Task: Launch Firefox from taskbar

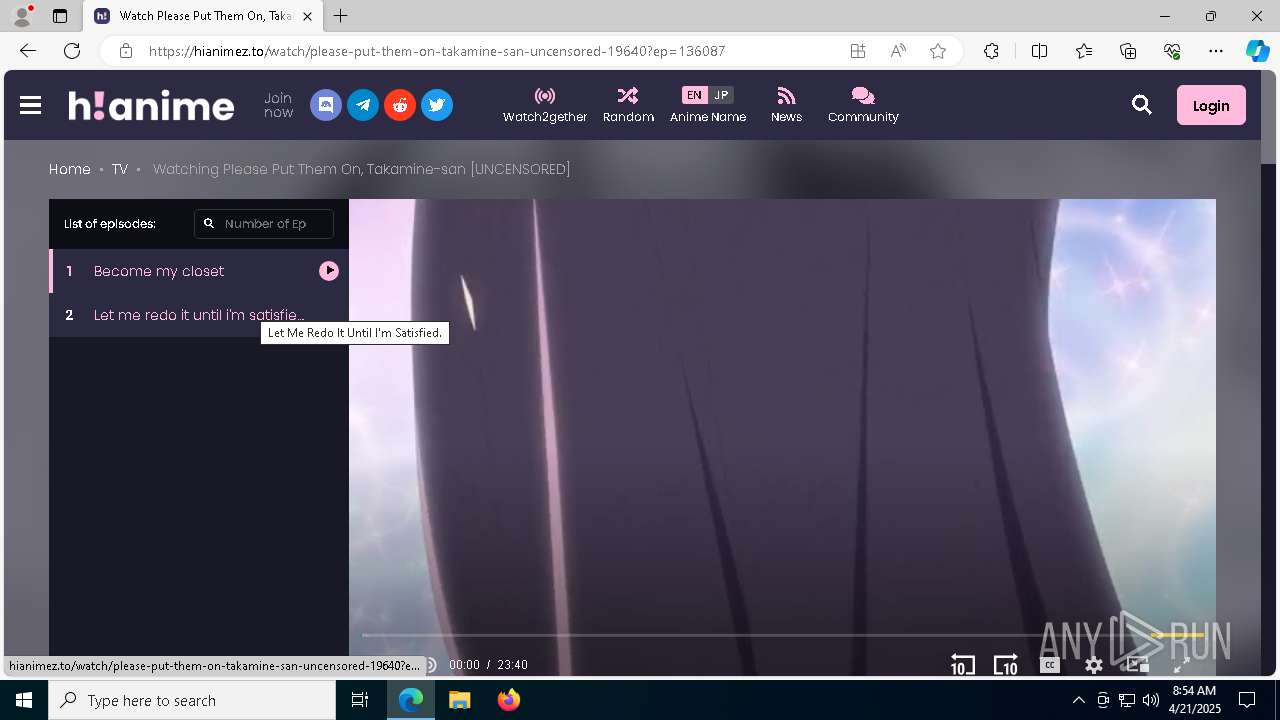Action: click(x=509, y=700)
